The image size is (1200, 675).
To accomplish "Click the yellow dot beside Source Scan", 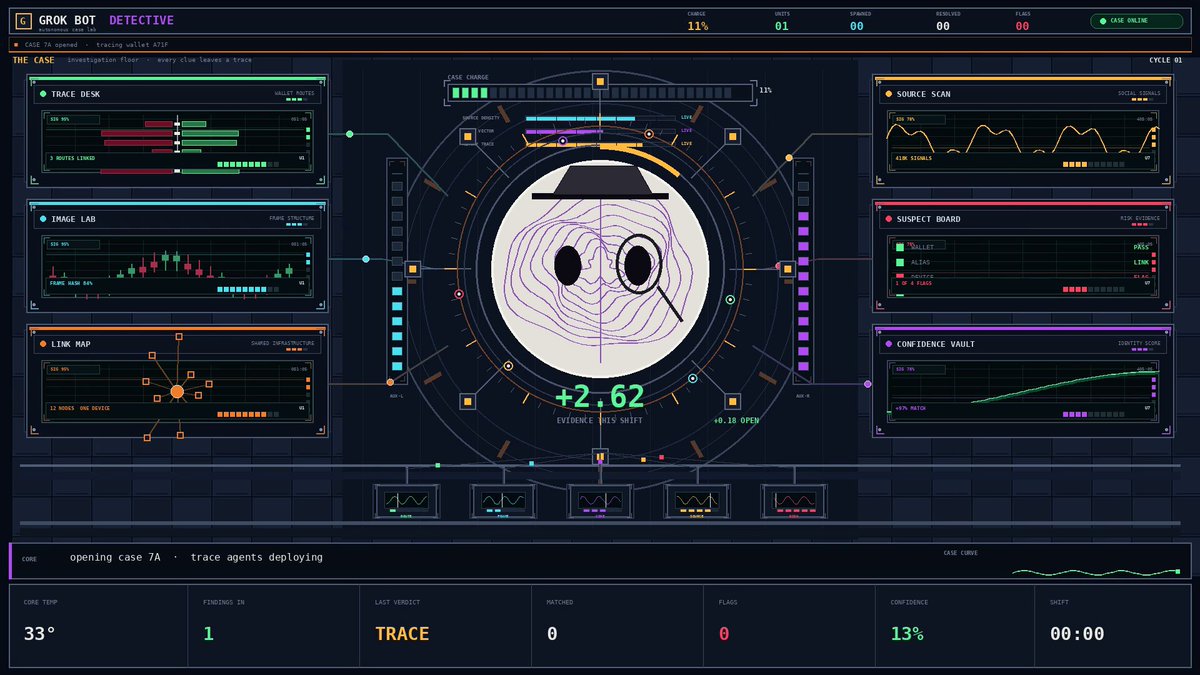I will (889, 94).
